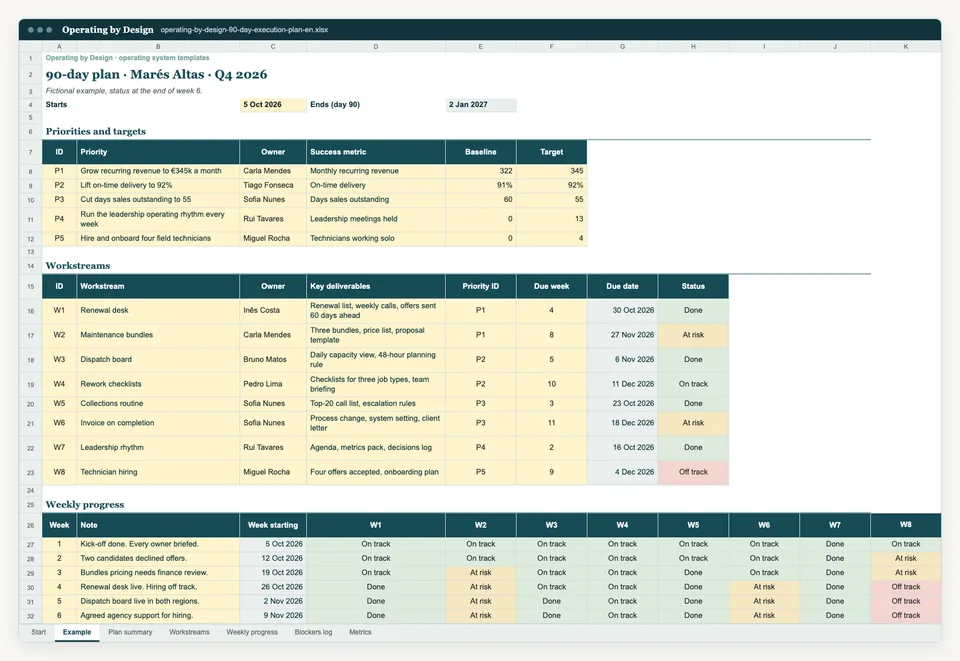Select the 'Invoice on completion' workstream cell

(x=158, y=423)
